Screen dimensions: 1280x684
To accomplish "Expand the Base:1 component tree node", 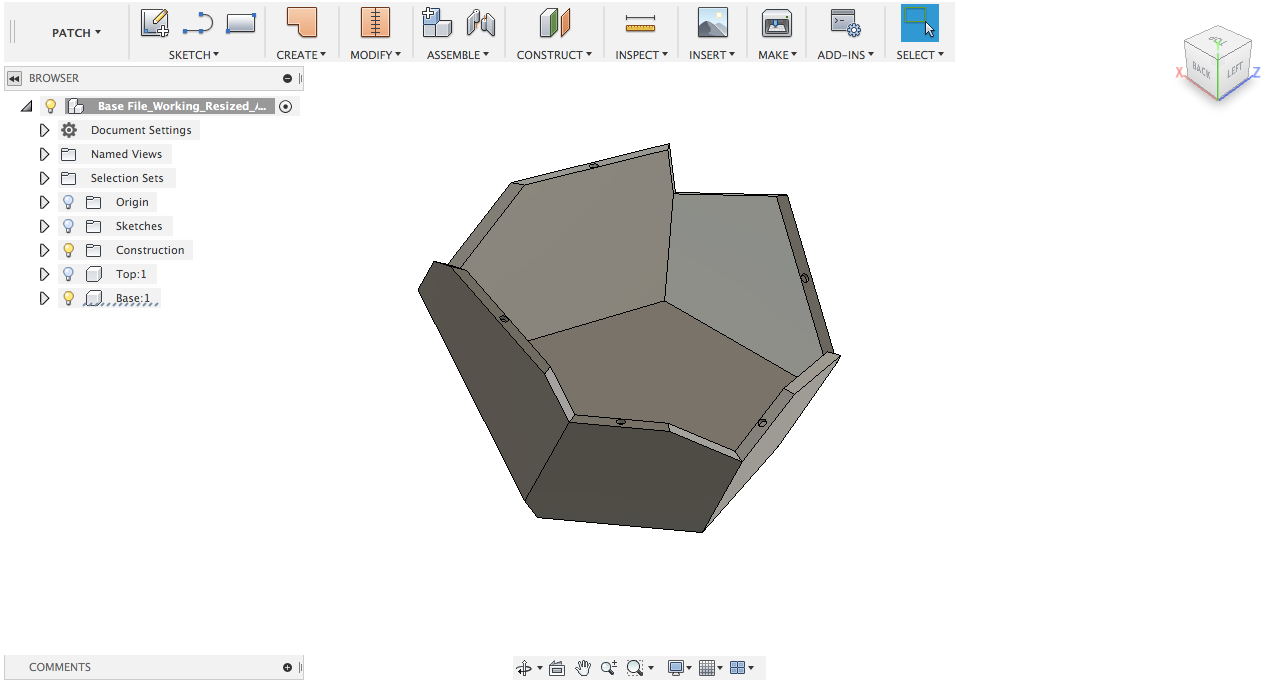I will (x=44, y=298).
